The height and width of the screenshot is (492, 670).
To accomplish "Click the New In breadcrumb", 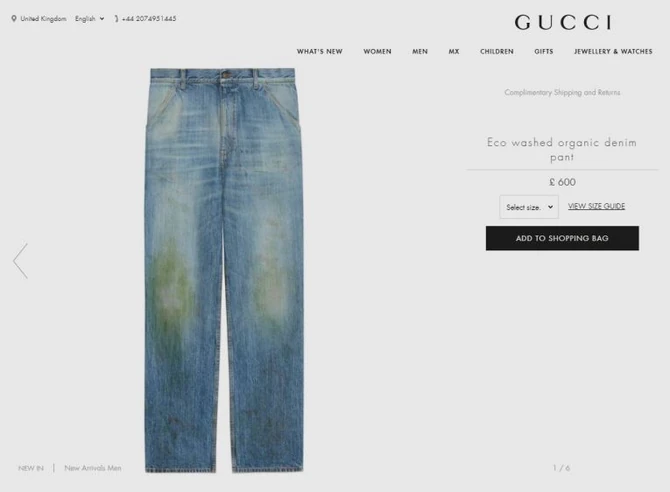I will 31,468.
